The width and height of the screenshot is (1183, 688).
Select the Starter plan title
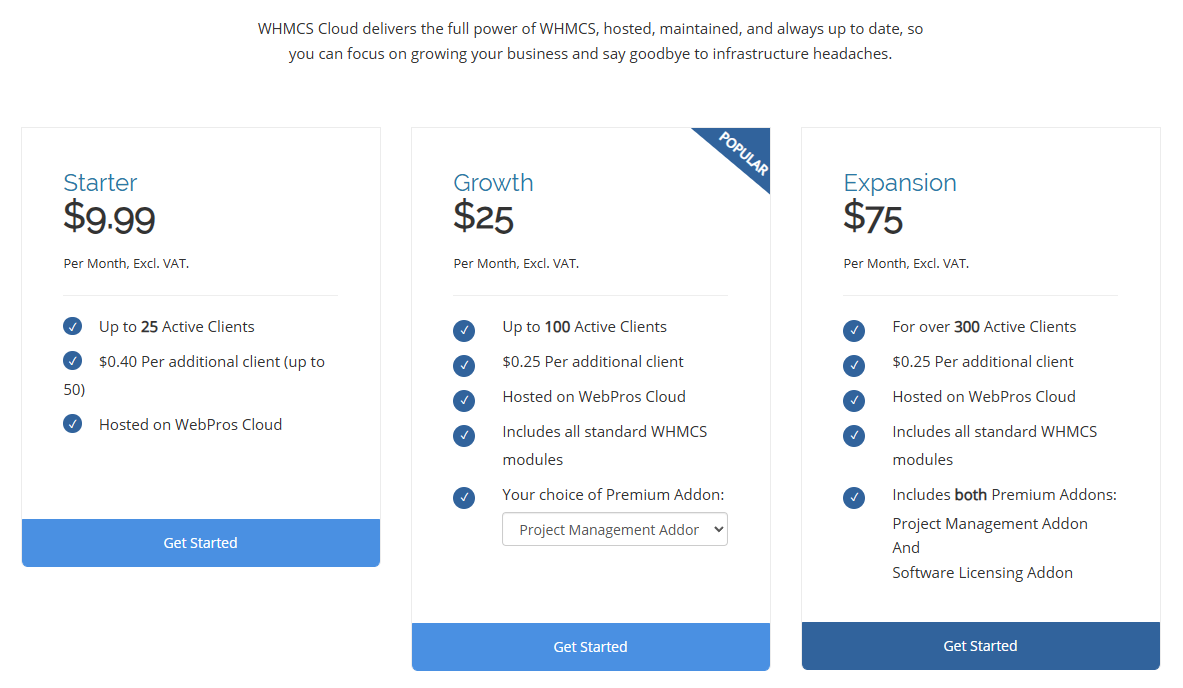pyautogui.click(x=100, y=183)
